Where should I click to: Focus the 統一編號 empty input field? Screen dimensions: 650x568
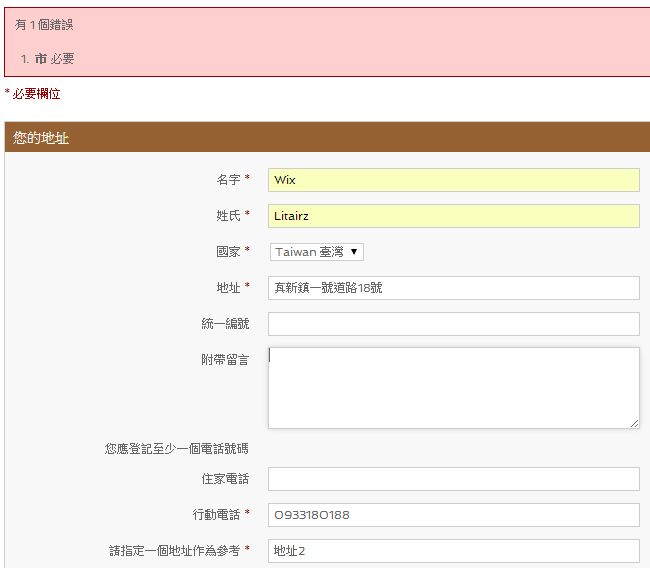(454, 324)
